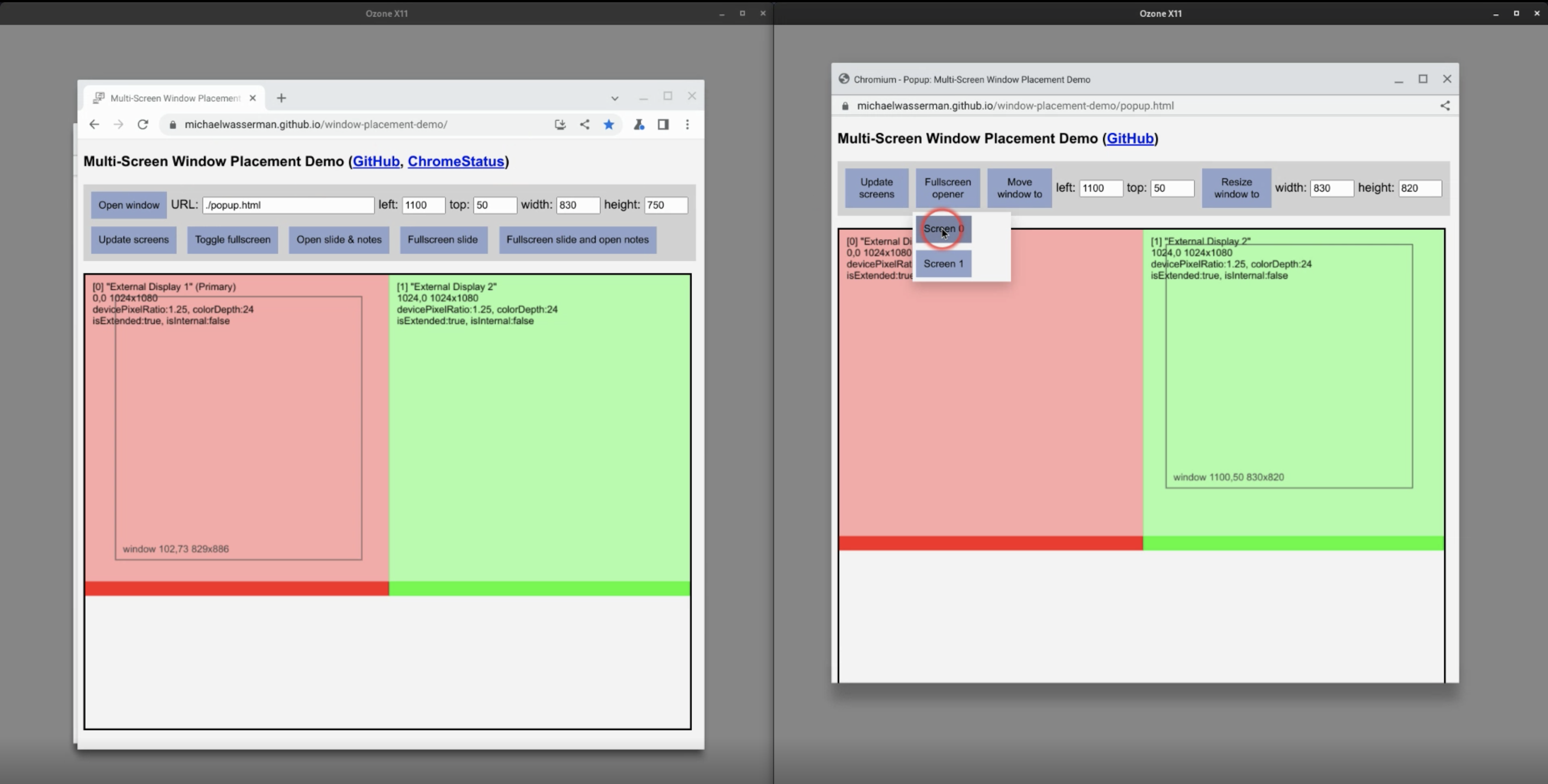The width and height of the screenshot is (1548, 784).
Task: Open Chrome labs flask icon
Action: point(639,124)
